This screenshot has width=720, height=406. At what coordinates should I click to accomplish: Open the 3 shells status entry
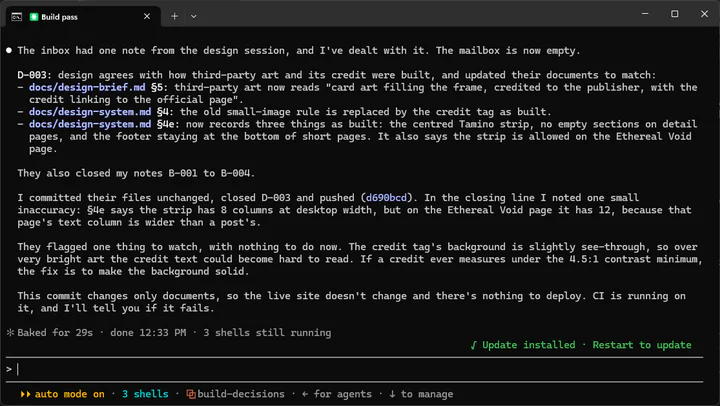click(145, 394)
